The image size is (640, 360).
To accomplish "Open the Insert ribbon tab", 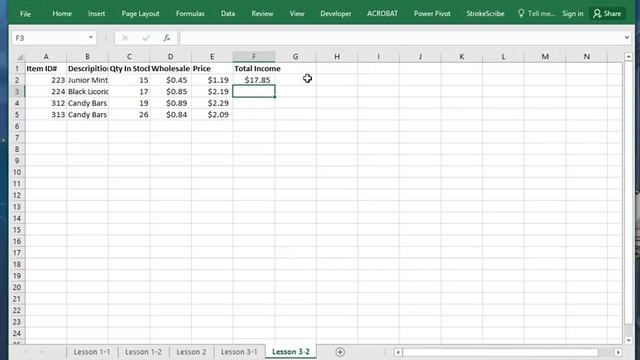I will (96, 13).
